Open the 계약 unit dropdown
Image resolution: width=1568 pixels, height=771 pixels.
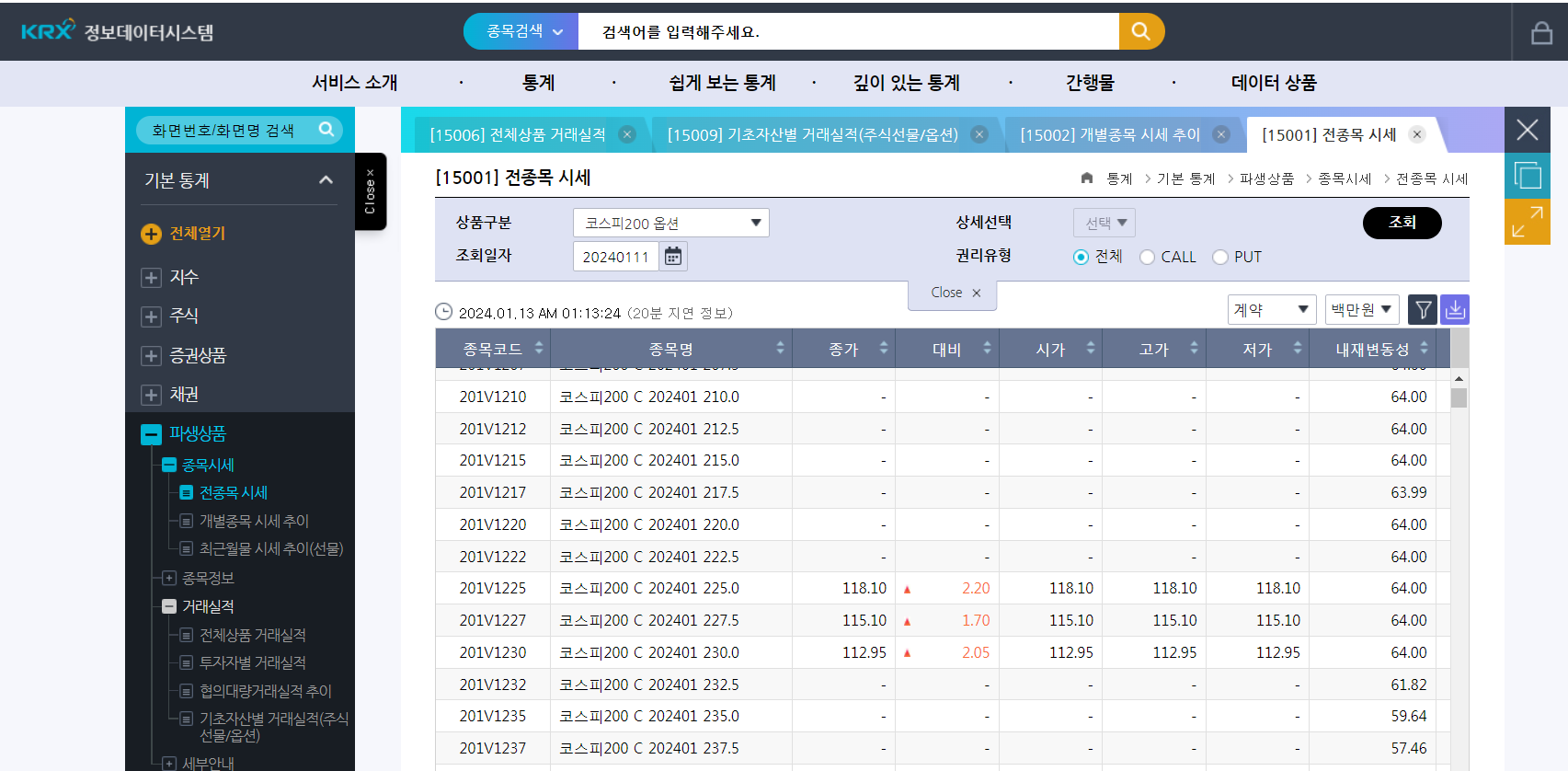[x=1272, y=310]
